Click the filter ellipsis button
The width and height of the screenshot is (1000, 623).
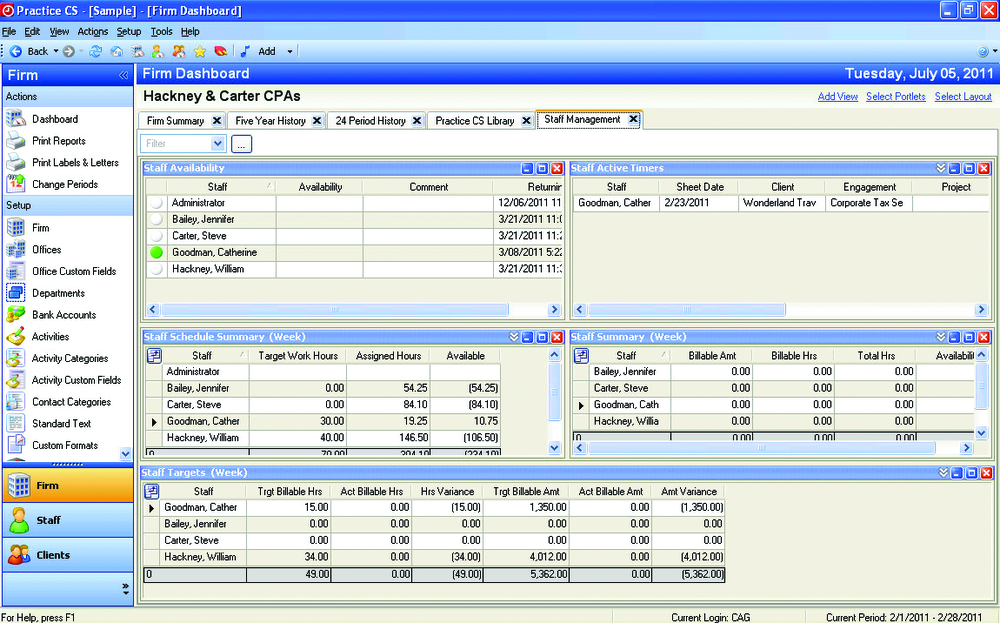(241, 144)
